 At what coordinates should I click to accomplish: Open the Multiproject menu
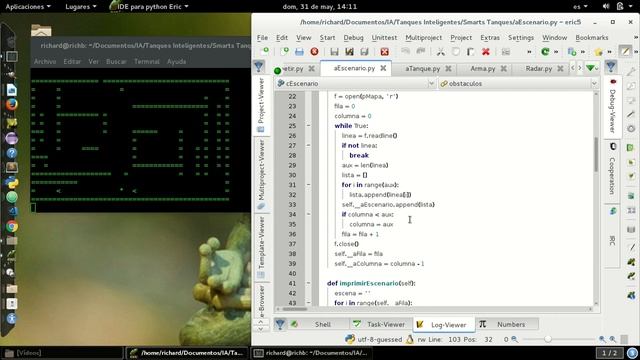pos(424,38)
